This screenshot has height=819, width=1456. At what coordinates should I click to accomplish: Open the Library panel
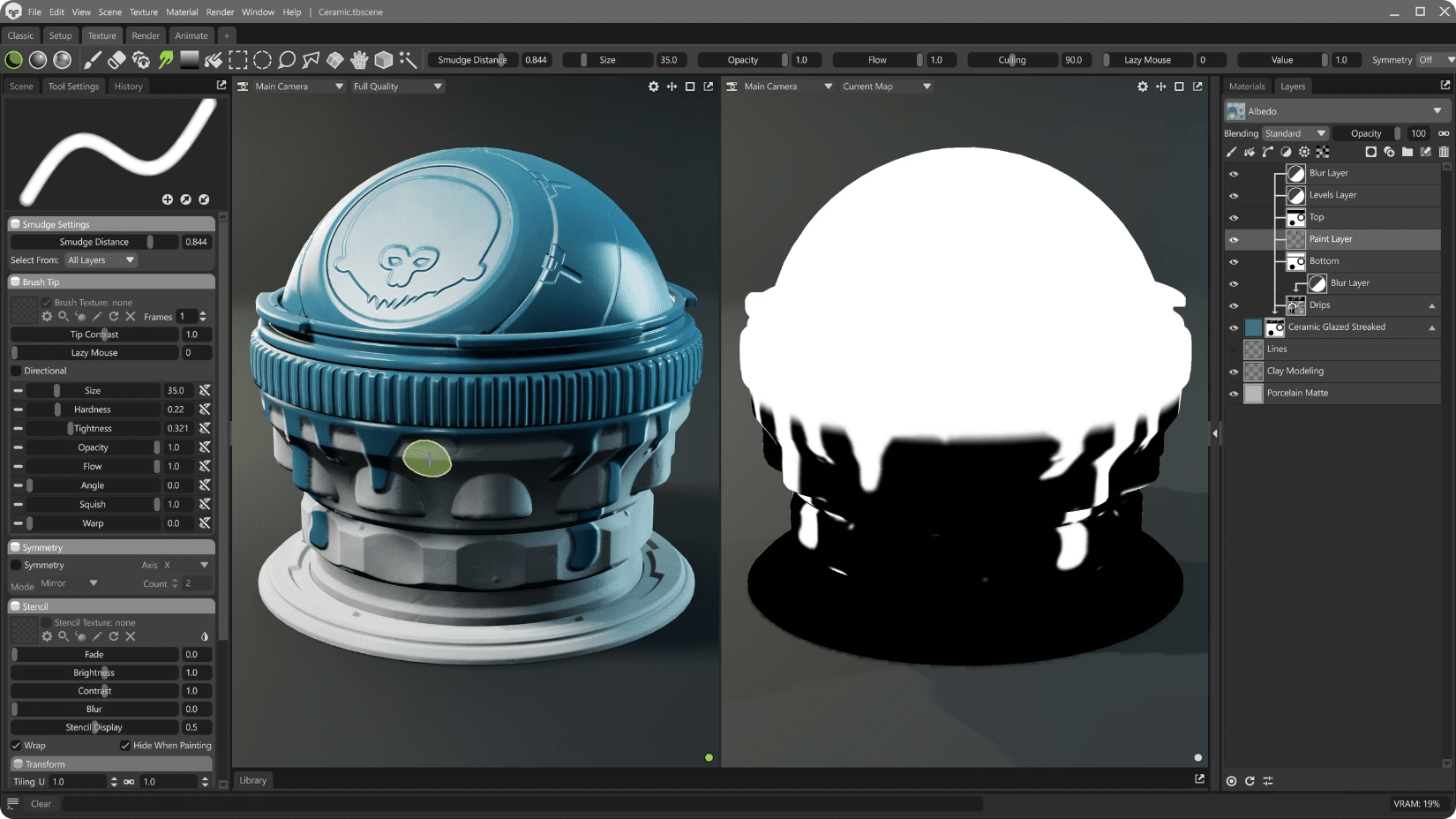point(253,779)
